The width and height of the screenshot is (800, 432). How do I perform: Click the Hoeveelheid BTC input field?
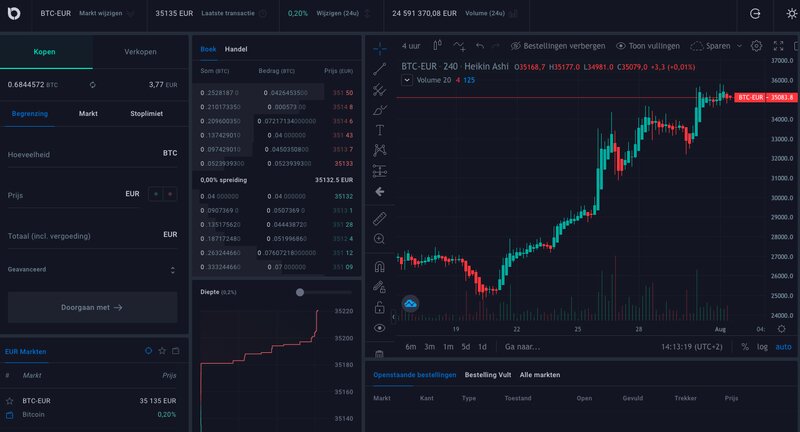92,154
